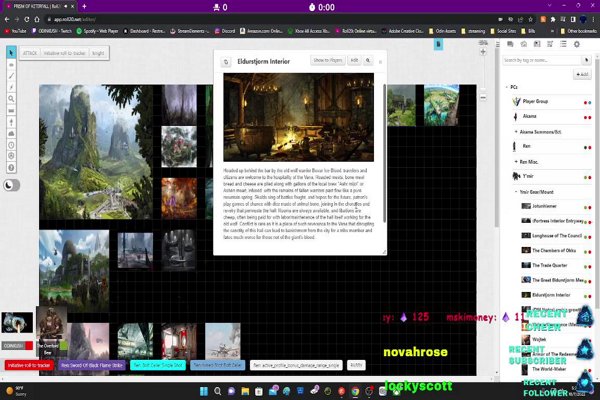Click the red ODINRUSH player color swatch

tap(29, 346)
